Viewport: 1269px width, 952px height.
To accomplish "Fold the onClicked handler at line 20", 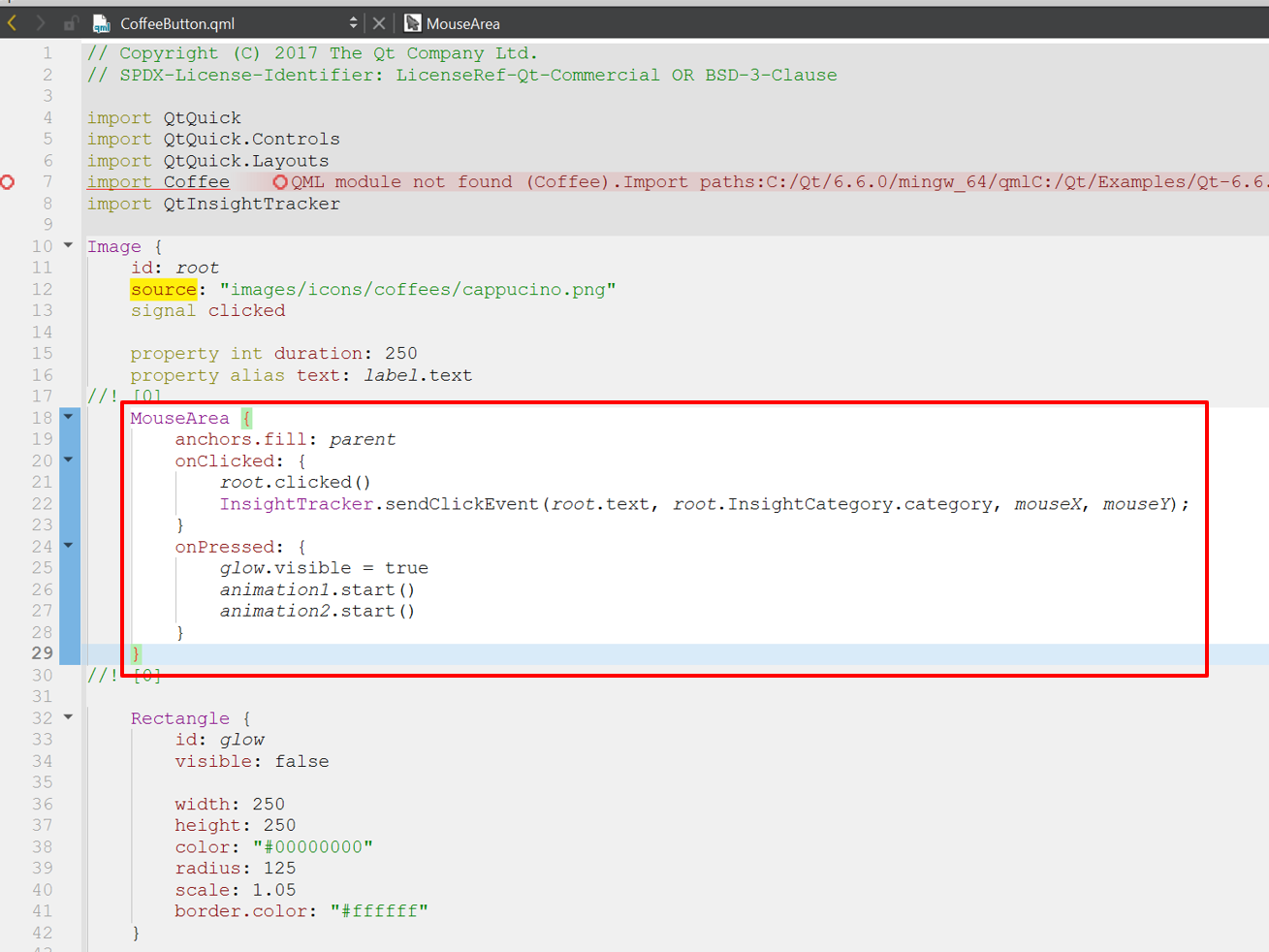I will coord(69,460).
